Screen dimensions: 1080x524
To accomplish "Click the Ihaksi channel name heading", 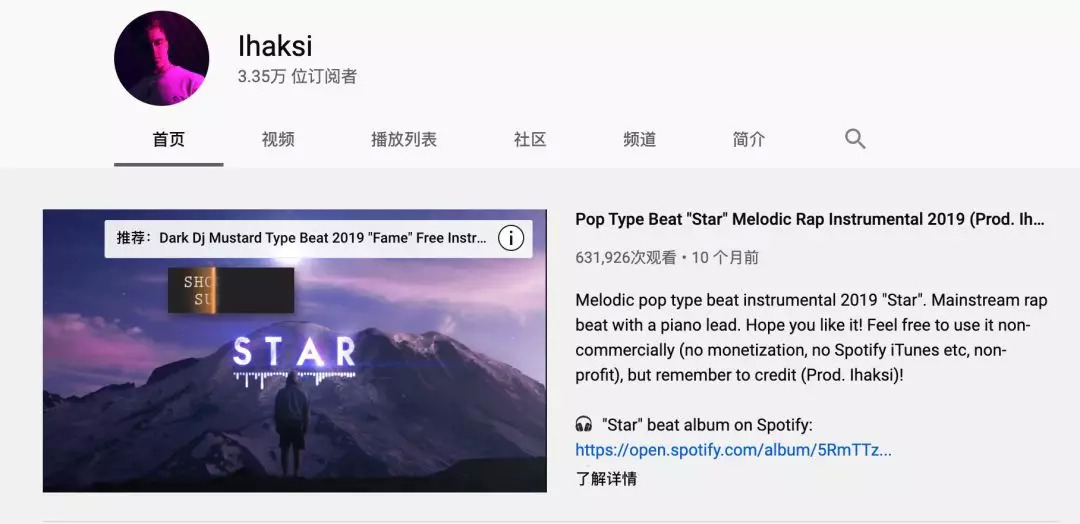I will pyautogui.click(x=275, y=46).
